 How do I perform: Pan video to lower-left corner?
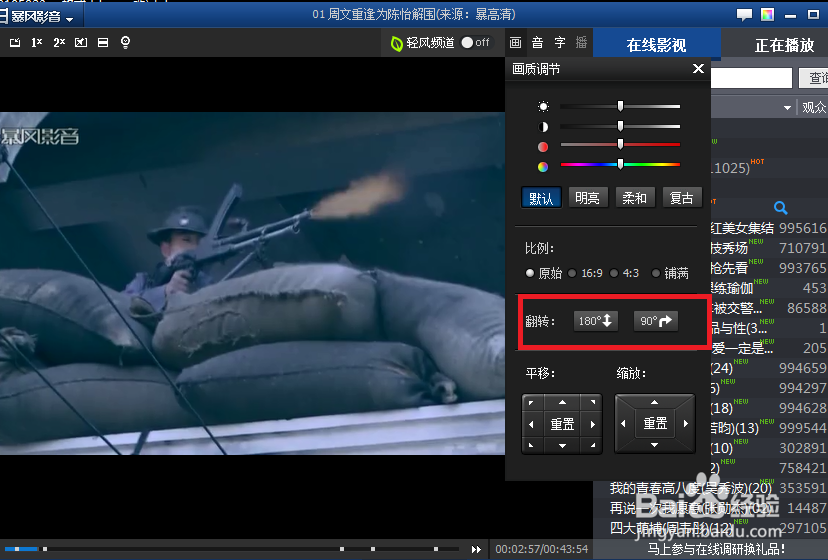click(531, 445)
